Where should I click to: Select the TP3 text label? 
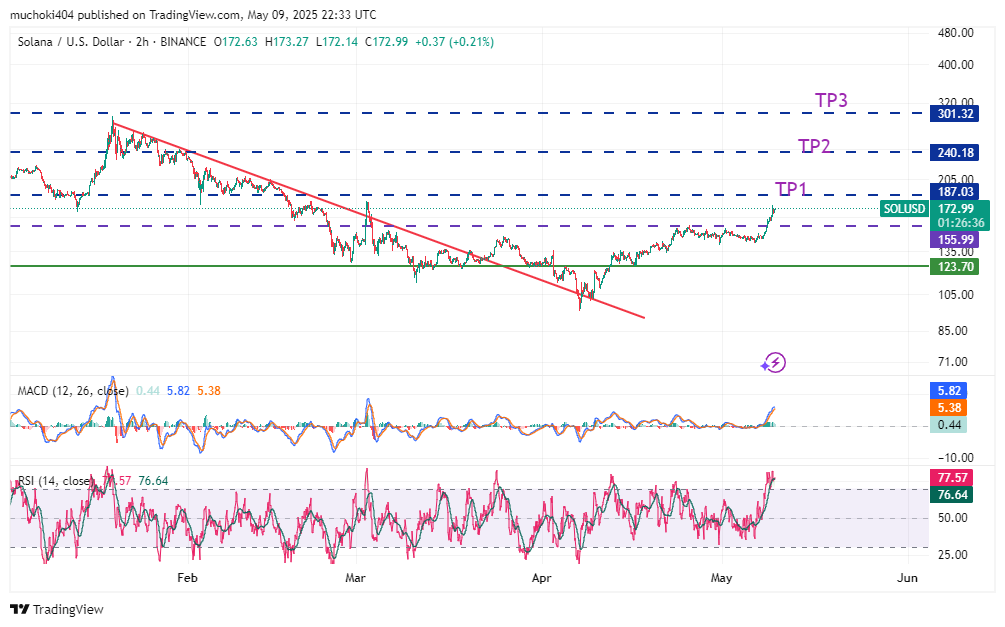coord(831,100)
